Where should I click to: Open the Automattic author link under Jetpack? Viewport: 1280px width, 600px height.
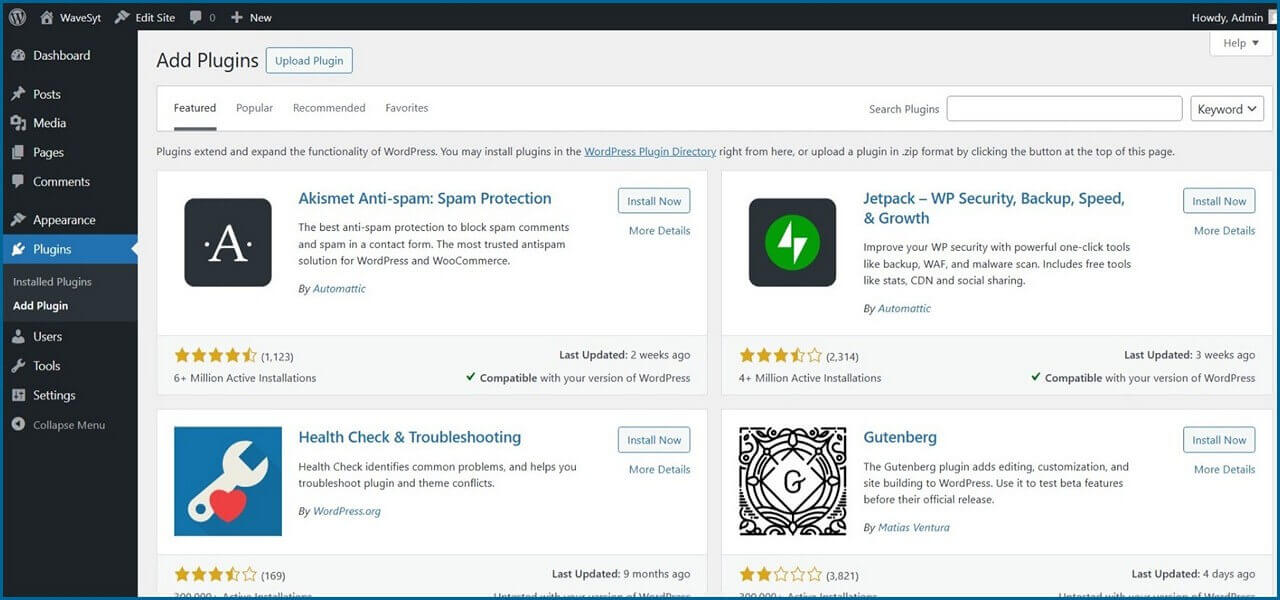click(904, 308)
